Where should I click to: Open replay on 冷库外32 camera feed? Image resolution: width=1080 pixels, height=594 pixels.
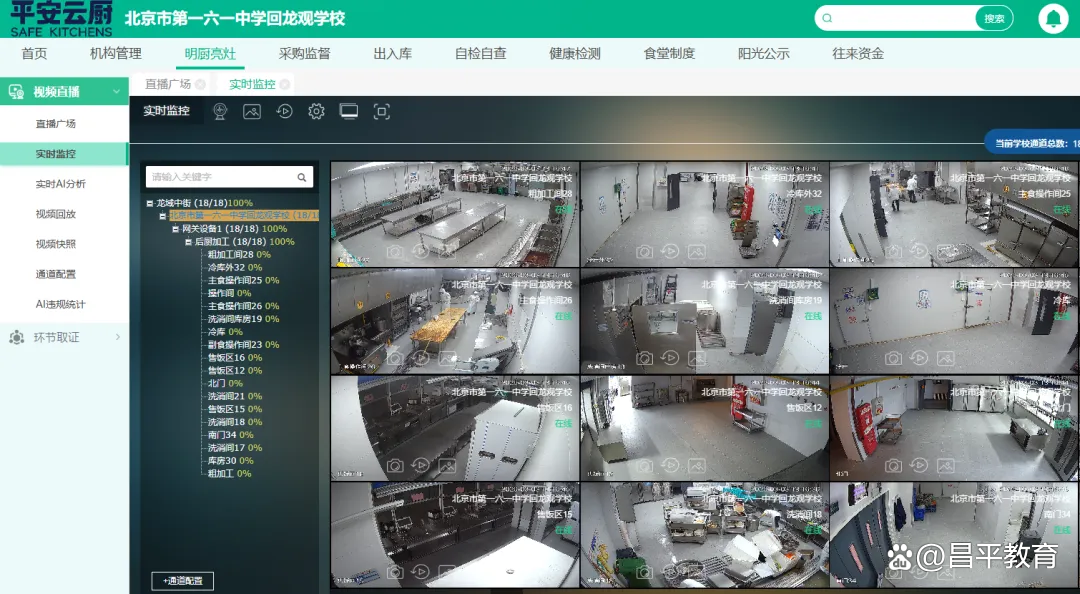pos(671,251)
